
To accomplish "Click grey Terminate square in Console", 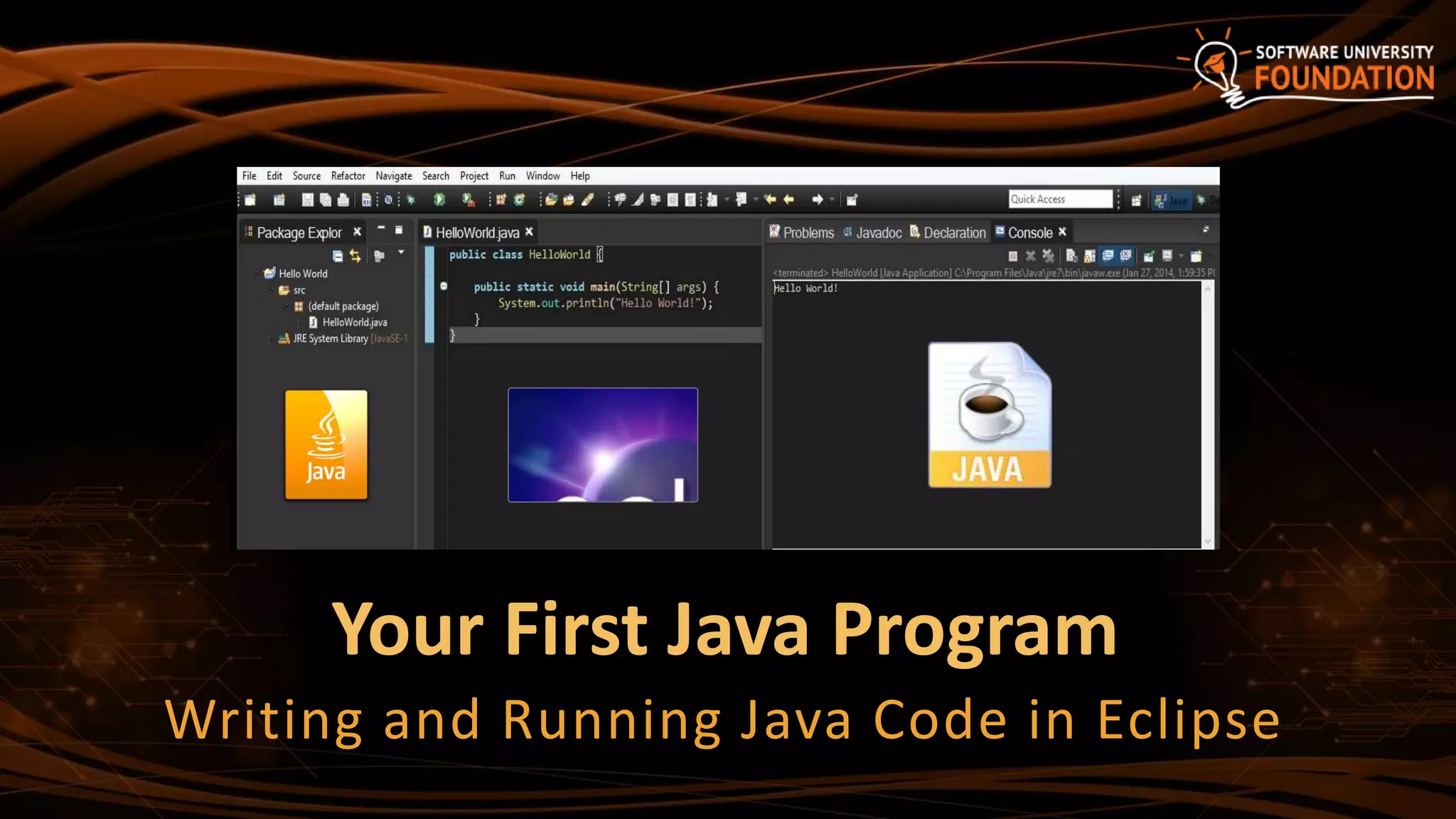I will (x=1013, y=256).
